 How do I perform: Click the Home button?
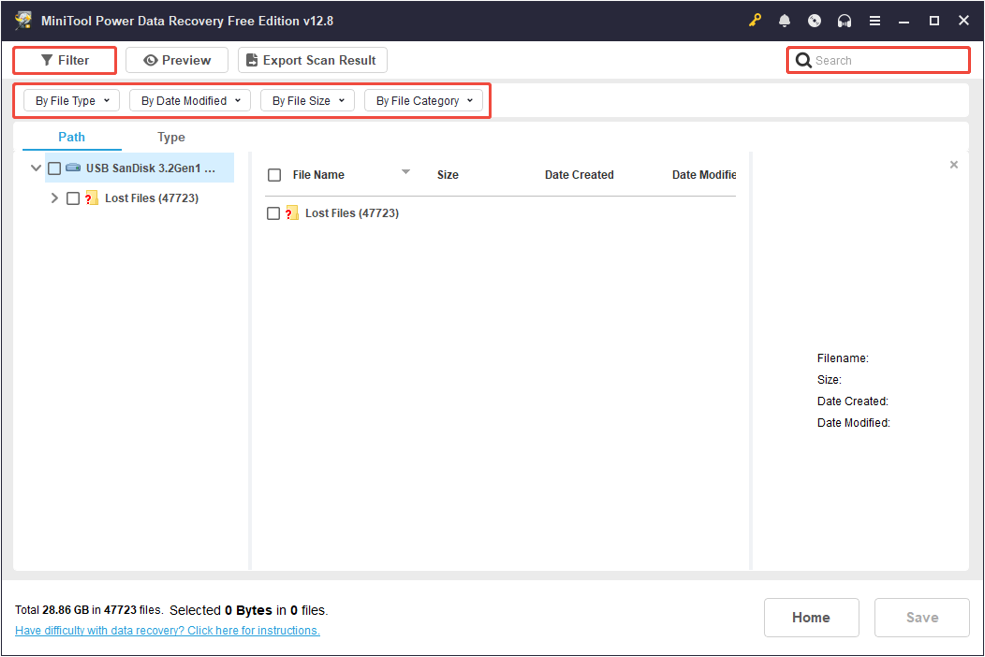(811, 617)
